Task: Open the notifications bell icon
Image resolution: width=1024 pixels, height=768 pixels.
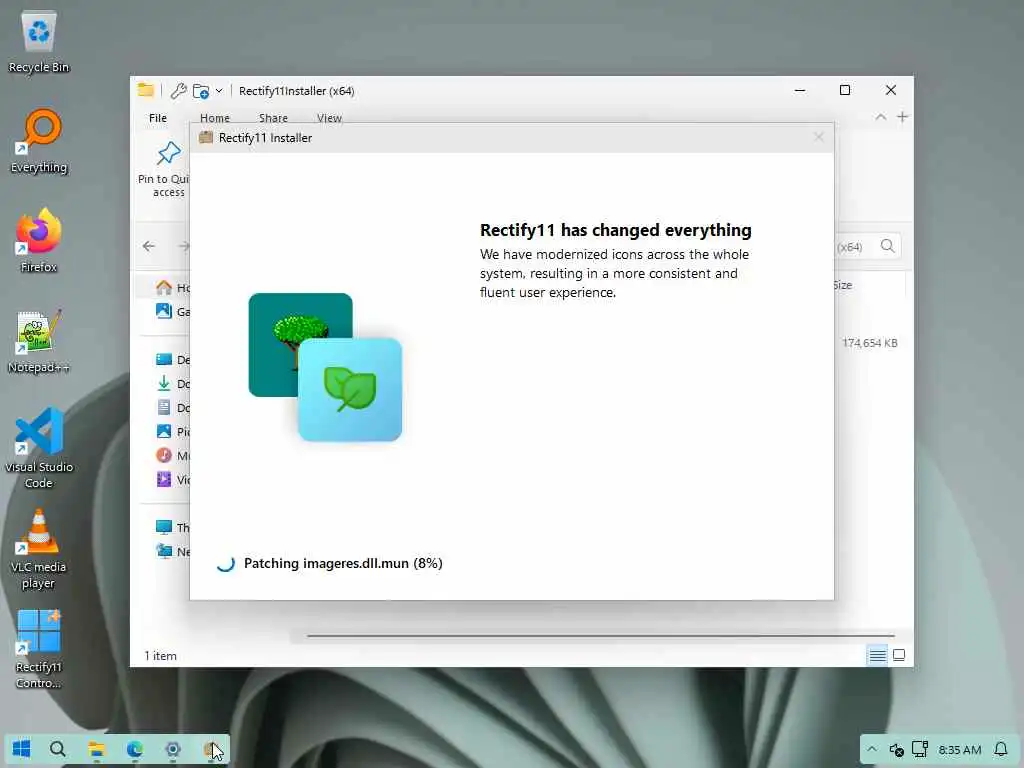Action: 1000,749
